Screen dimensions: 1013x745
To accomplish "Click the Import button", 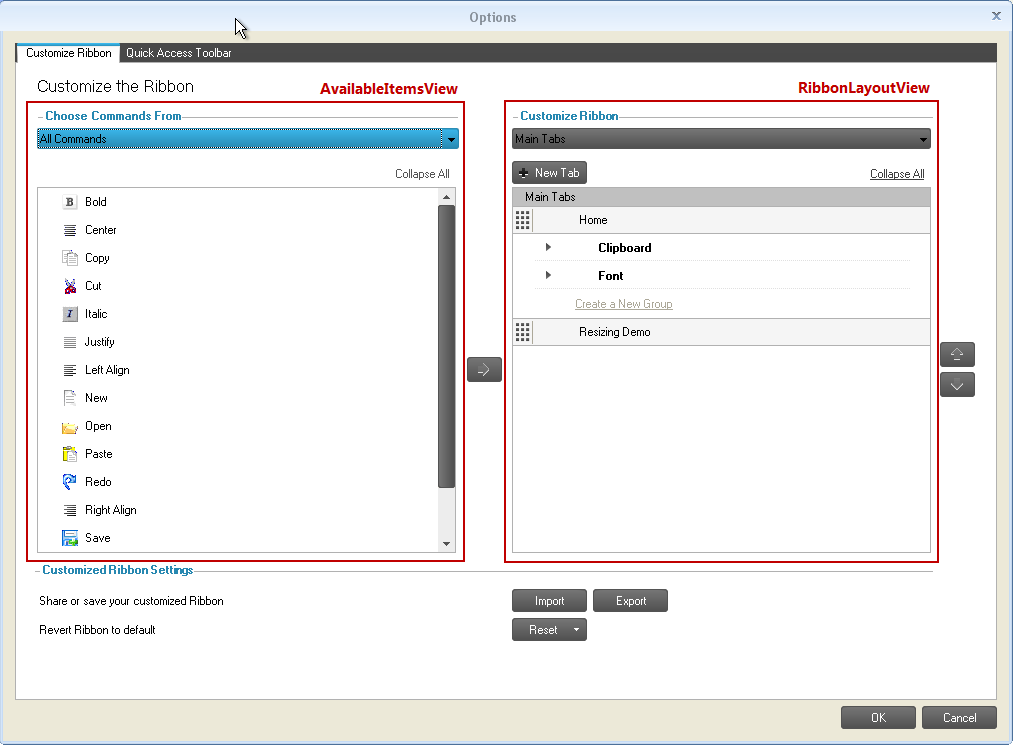I will (x=549, y=600).
